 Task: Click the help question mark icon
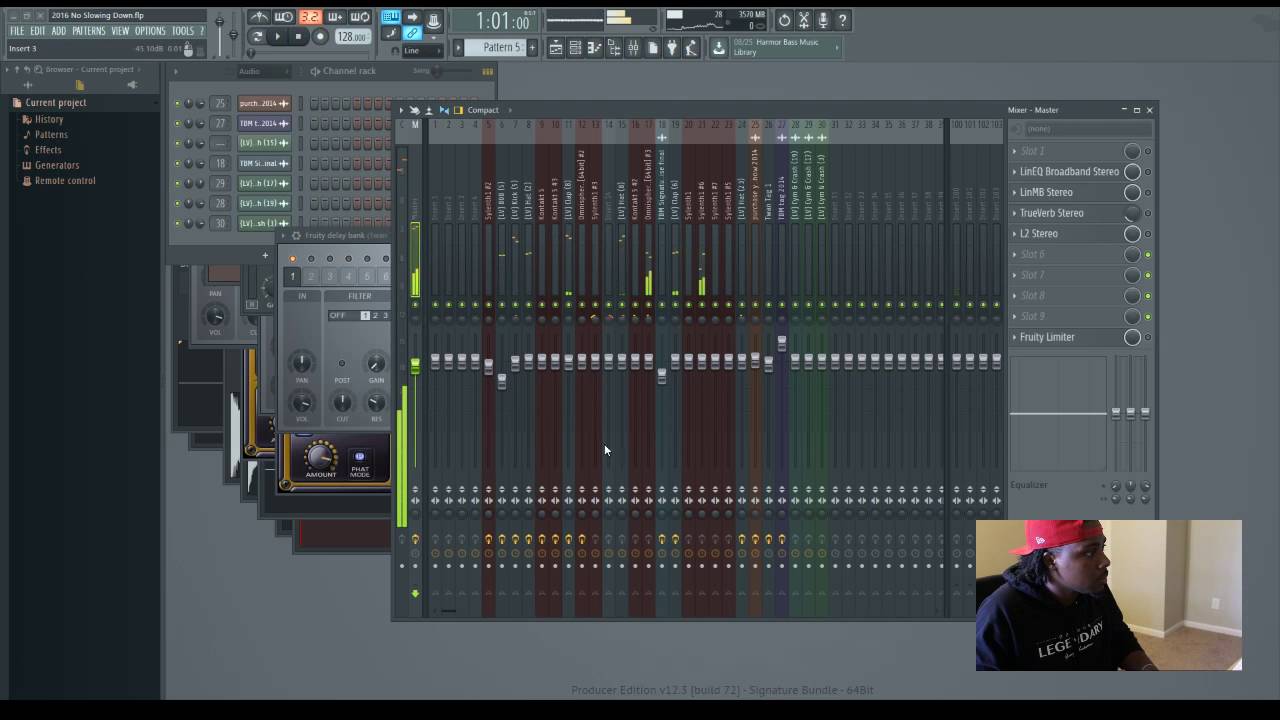(x=842, y=20)
